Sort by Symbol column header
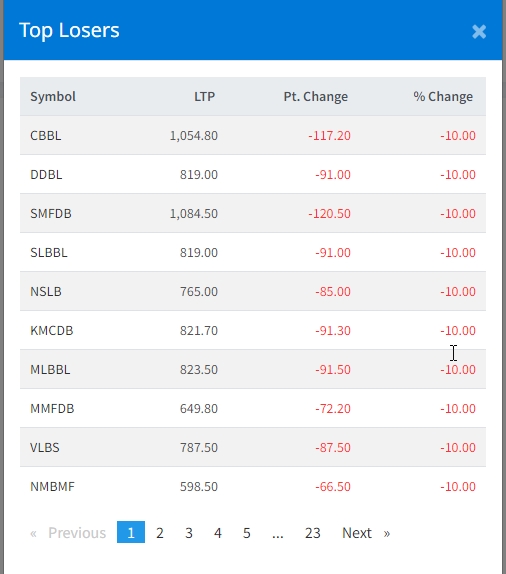This screenshot has height=574, width=506. pyautogui.click(x=53, y=97)
